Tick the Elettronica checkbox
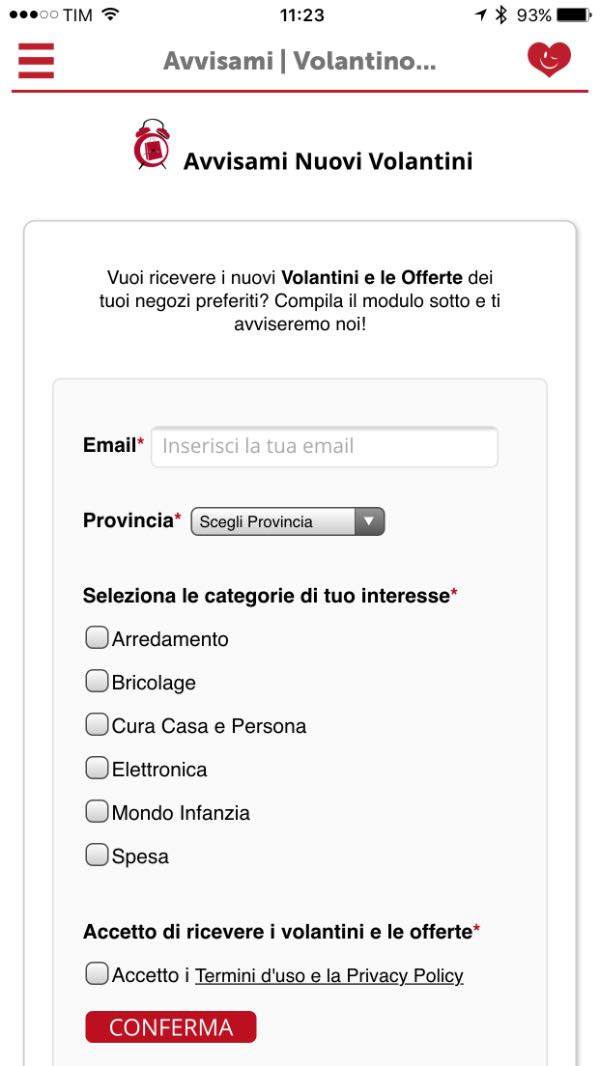 click(97, 768)
